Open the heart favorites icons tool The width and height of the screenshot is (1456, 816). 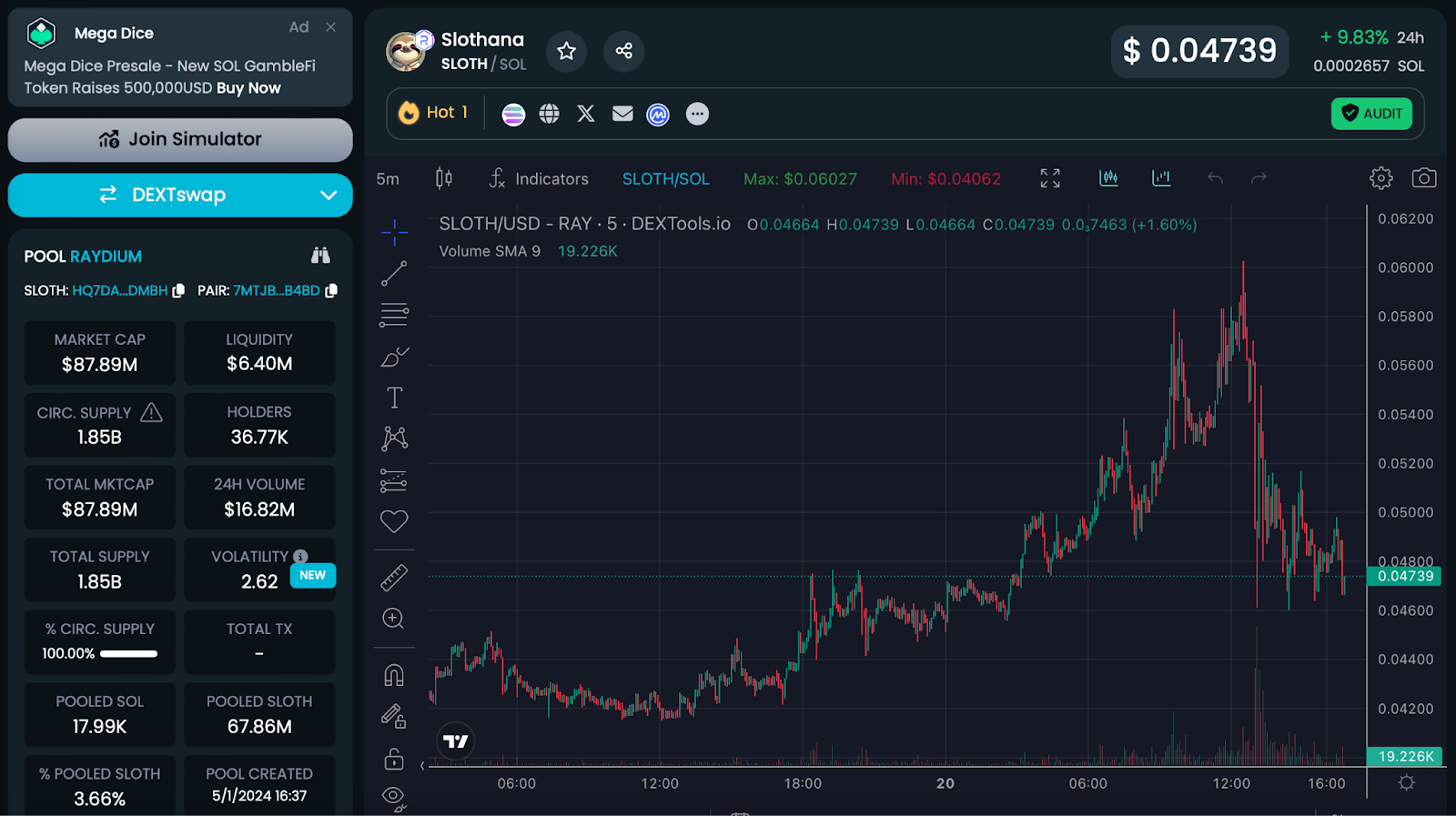click(394, 521)
